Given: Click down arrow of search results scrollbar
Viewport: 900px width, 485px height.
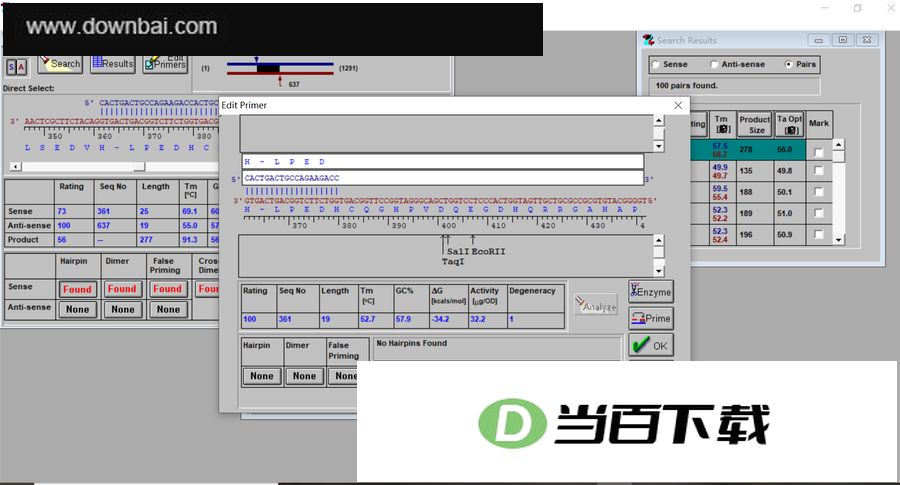Looking at the screenshot, I should point(839,239).
